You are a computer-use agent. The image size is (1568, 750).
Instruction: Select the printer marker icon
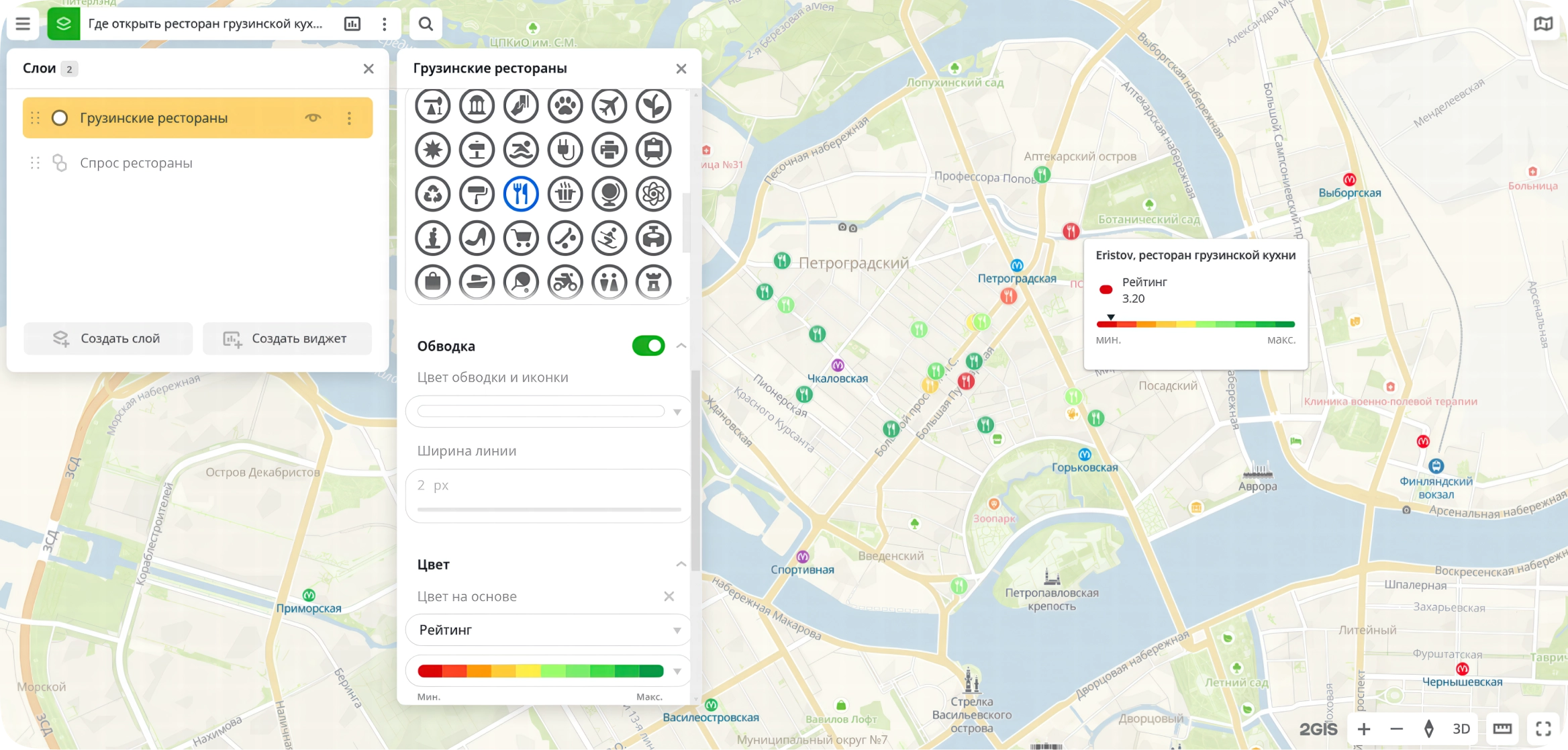click(609, 150)
